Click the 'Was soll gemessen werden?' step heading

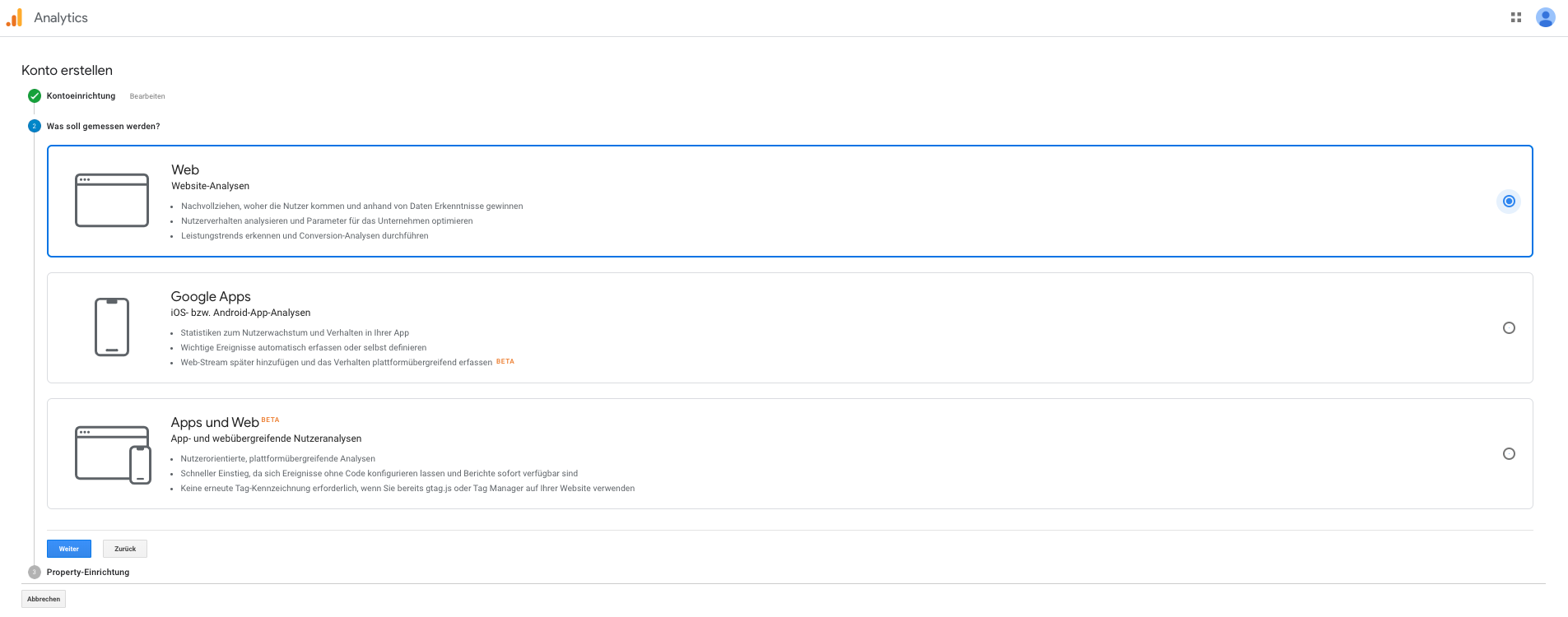pyautogui.click(x=103, y=126)
